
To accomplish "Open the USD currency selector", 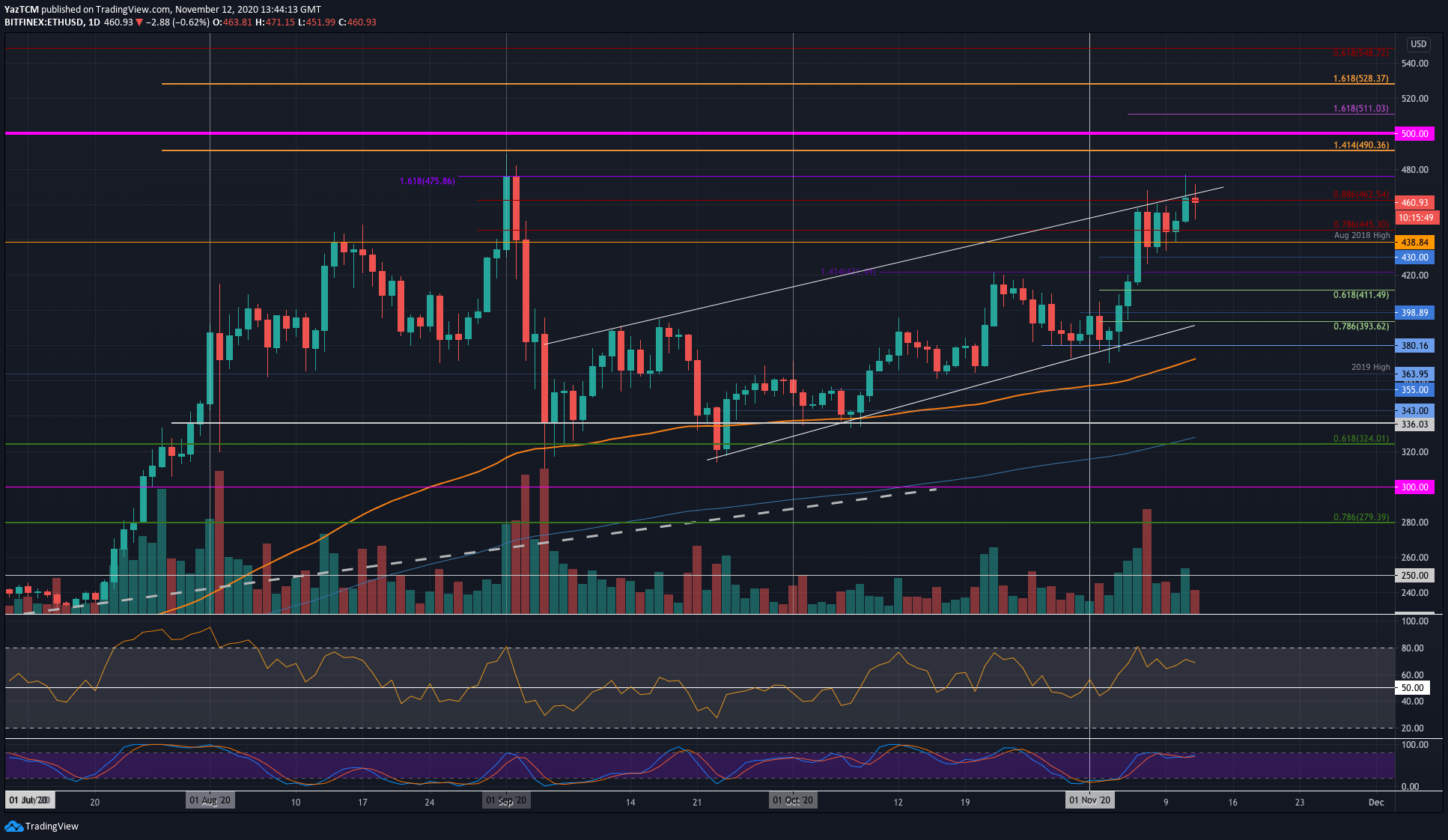I will point(1418,44).
